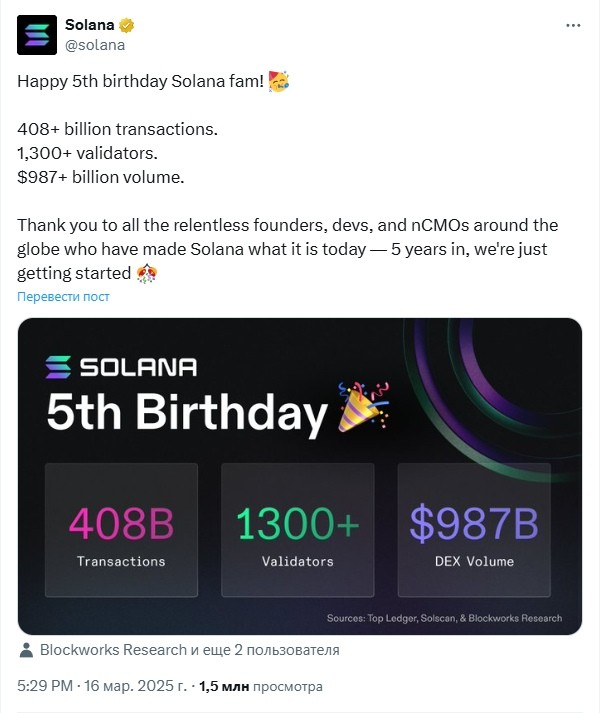This screenshot has height=713, width=600.
Task: Click the tagged people icon below the image
Action: click(x=27, y=650)
